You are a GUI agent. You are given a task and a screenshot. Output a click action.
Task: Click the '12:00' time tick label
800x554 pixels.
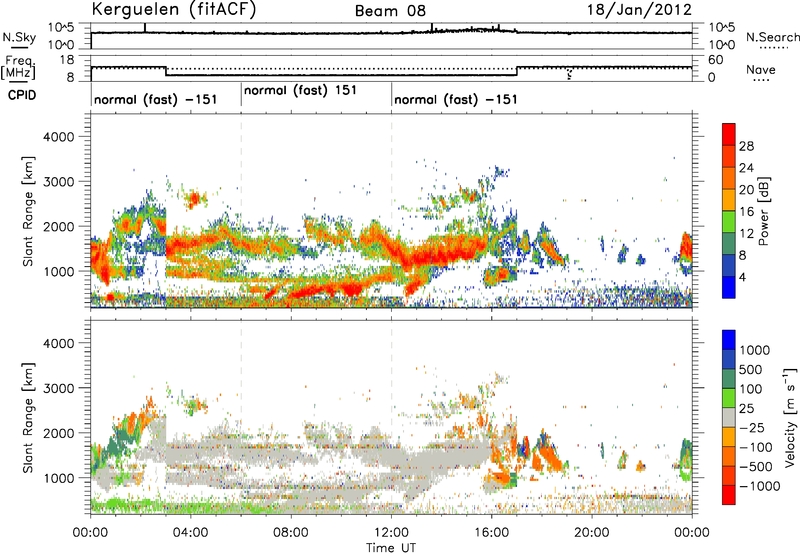click(391, 532)
